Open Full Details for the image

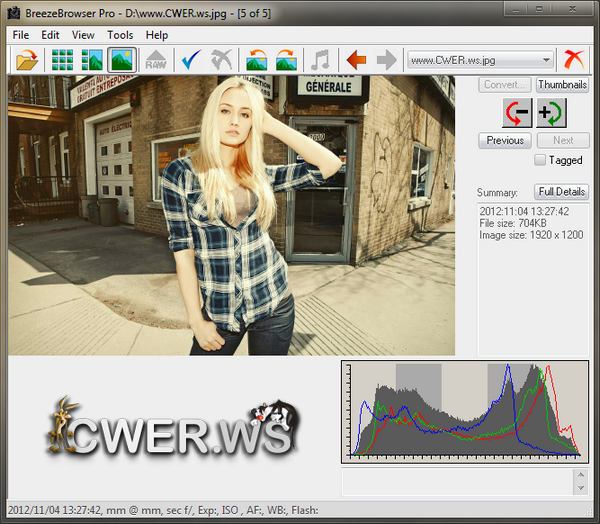562,192
